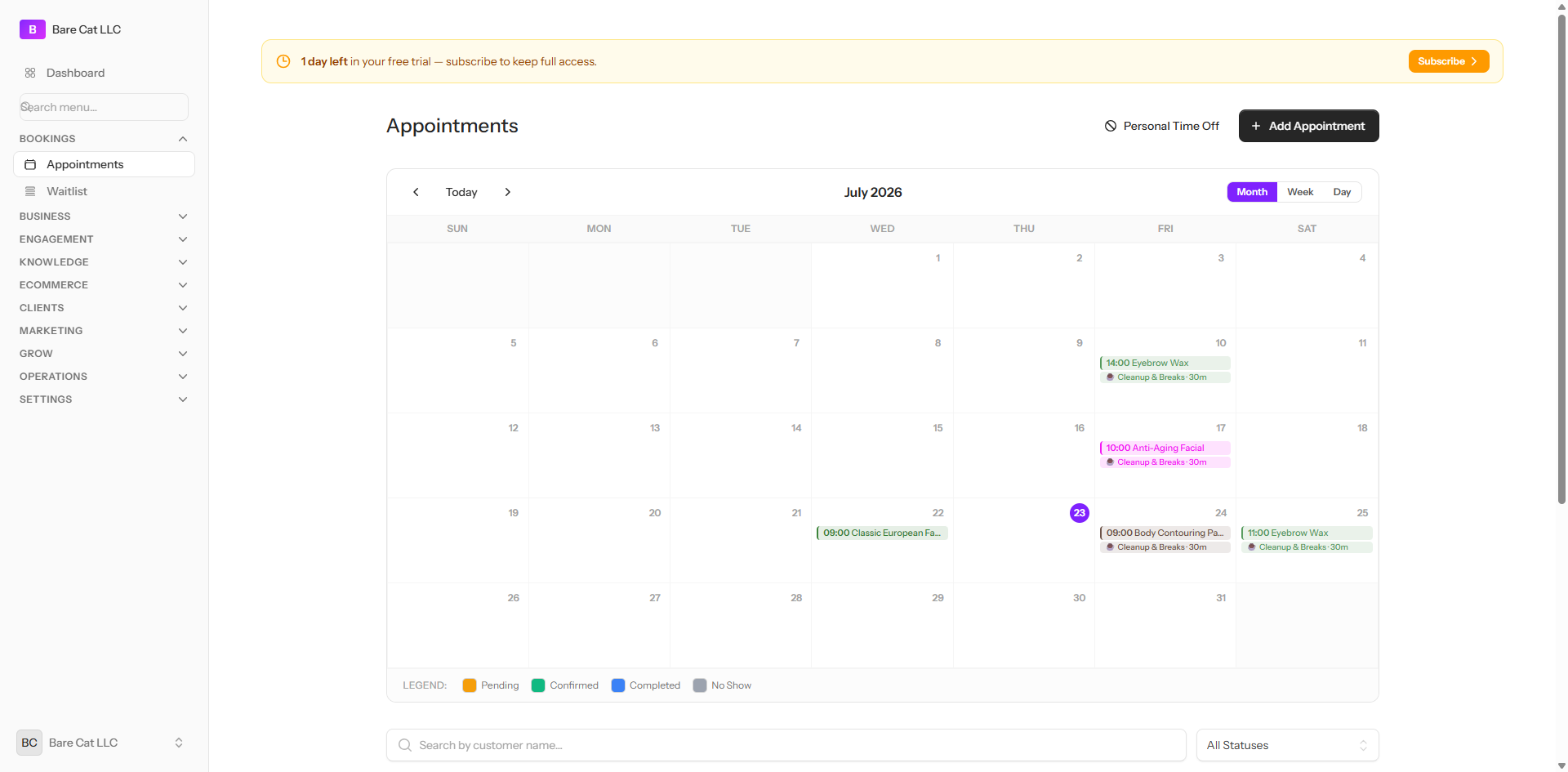Click the July 6 date number

[655, 343]
